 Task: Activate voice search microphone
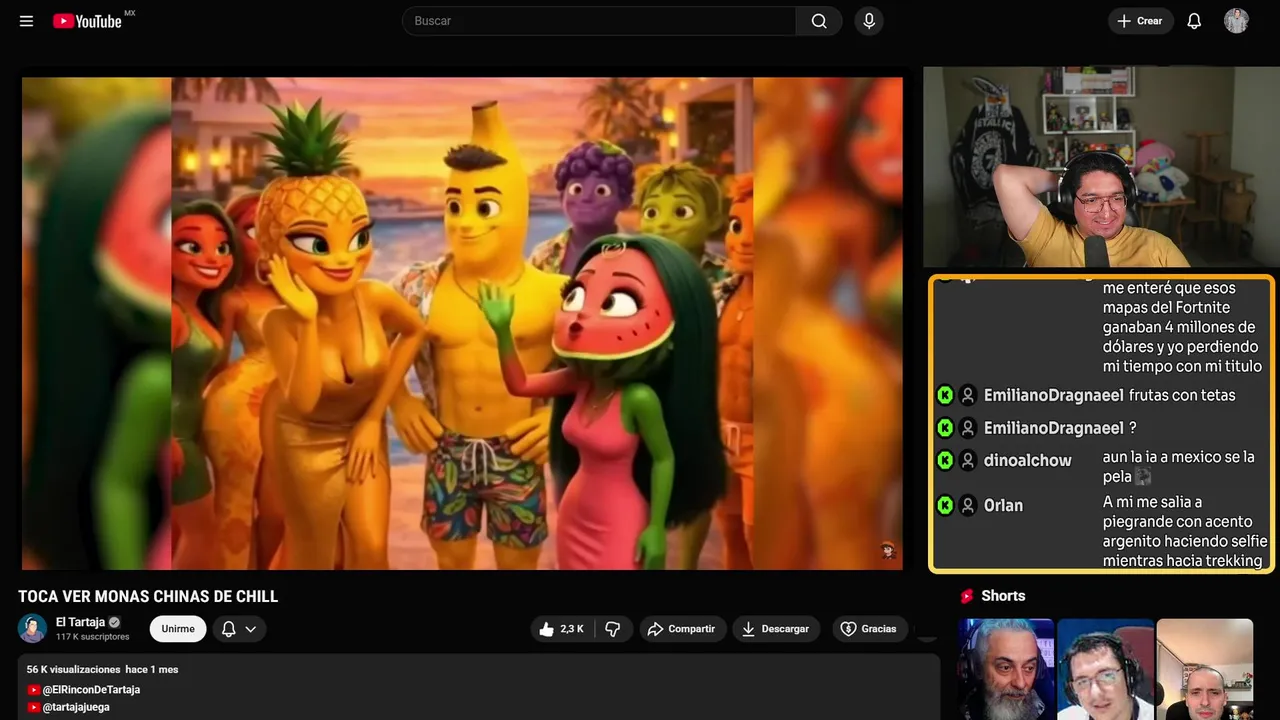(x=869, y=21)
